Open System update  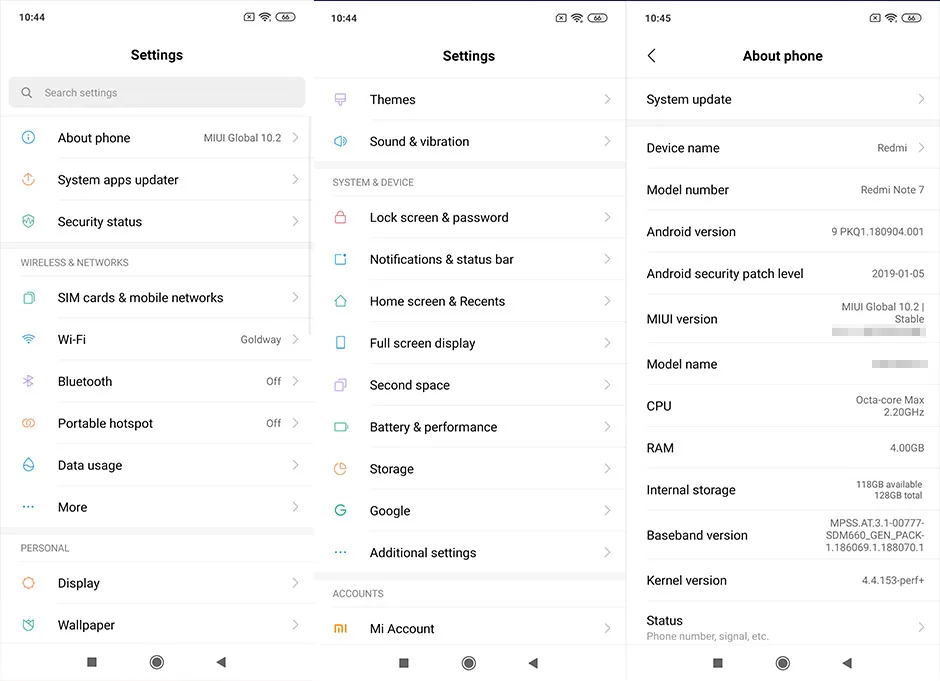point(783,99)
